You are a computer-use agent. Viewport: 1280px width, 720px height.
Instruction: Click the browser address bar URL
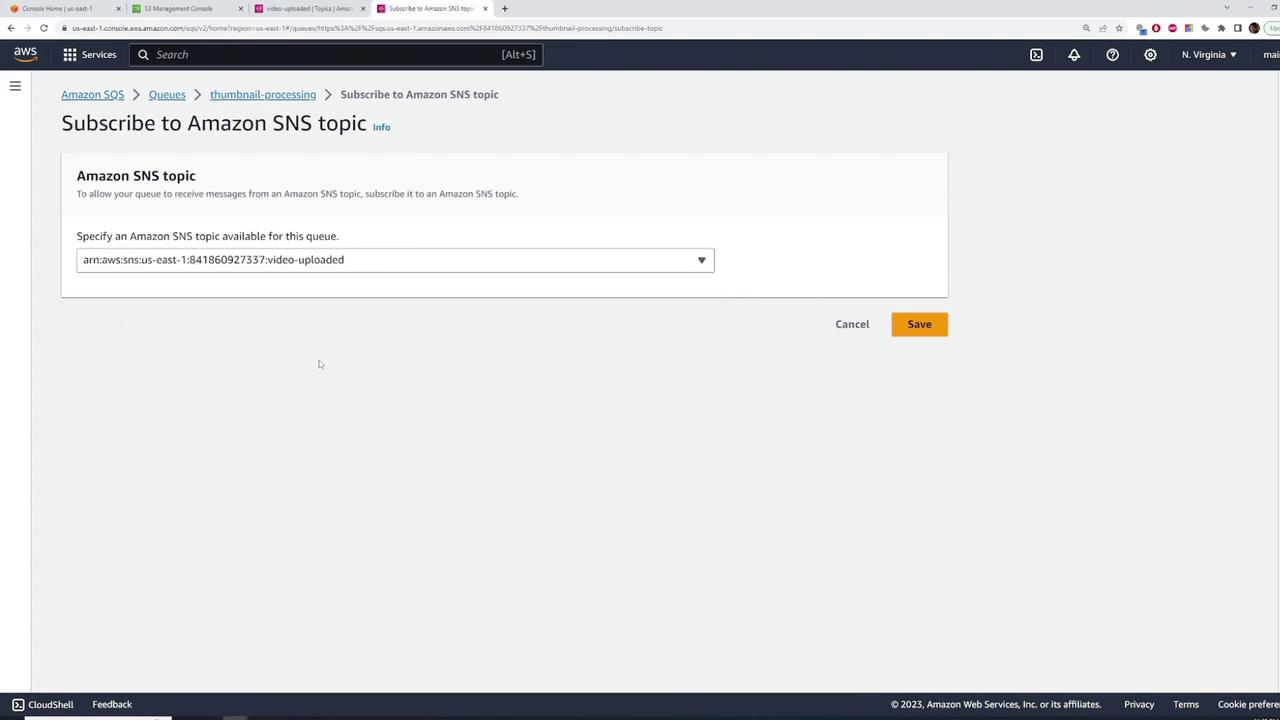(367, 28)
